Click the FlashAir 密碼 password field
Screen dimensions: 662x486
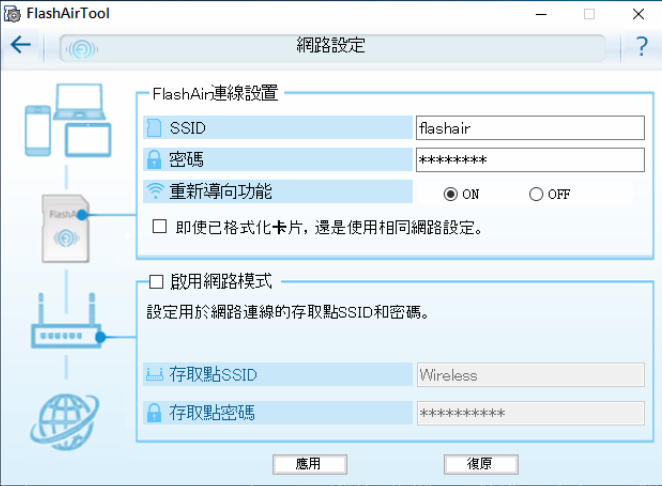tap(530, 160)
